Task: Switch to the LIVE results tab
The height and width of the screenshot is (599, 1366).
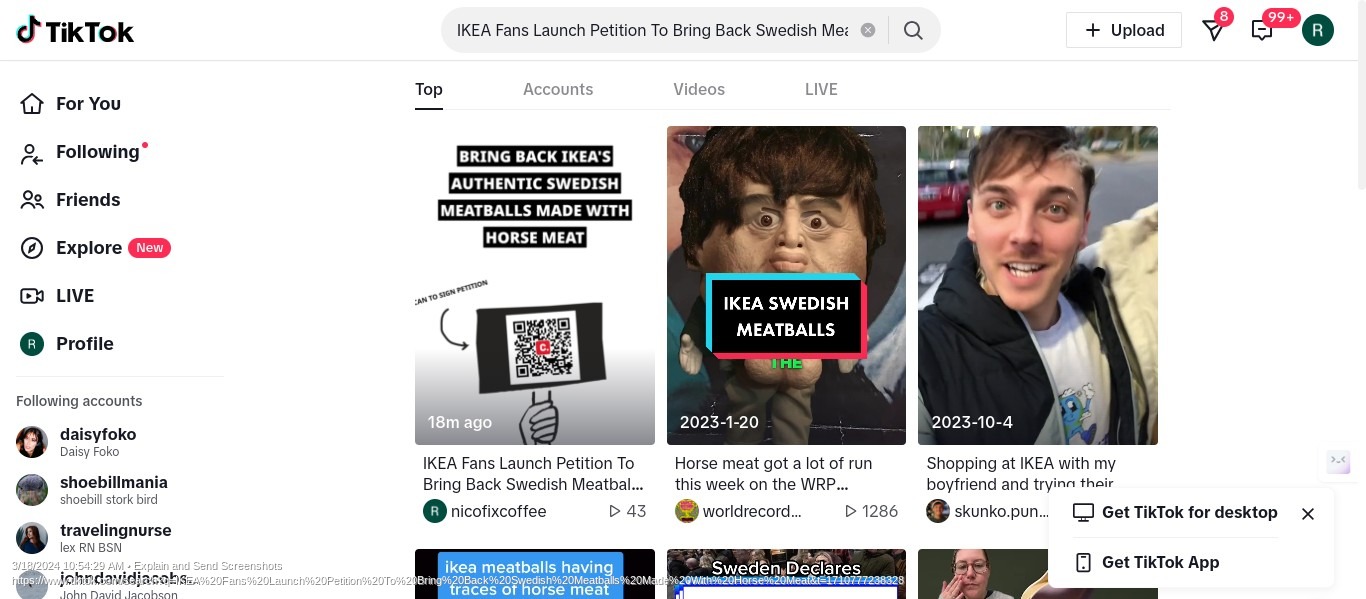Action: 821,89
